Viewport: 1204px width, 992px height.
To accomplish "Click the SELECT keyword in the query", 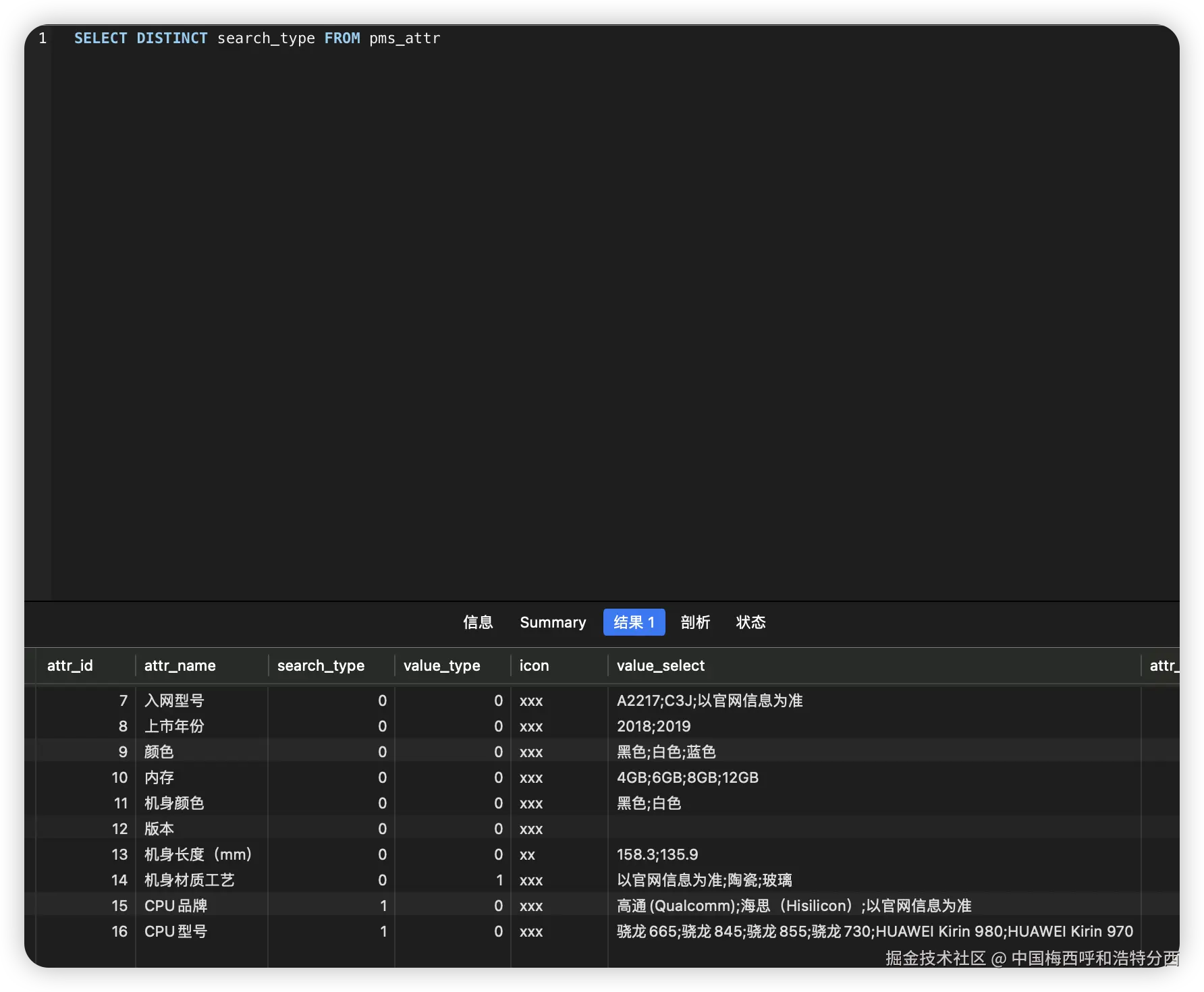I will [101, 38].
